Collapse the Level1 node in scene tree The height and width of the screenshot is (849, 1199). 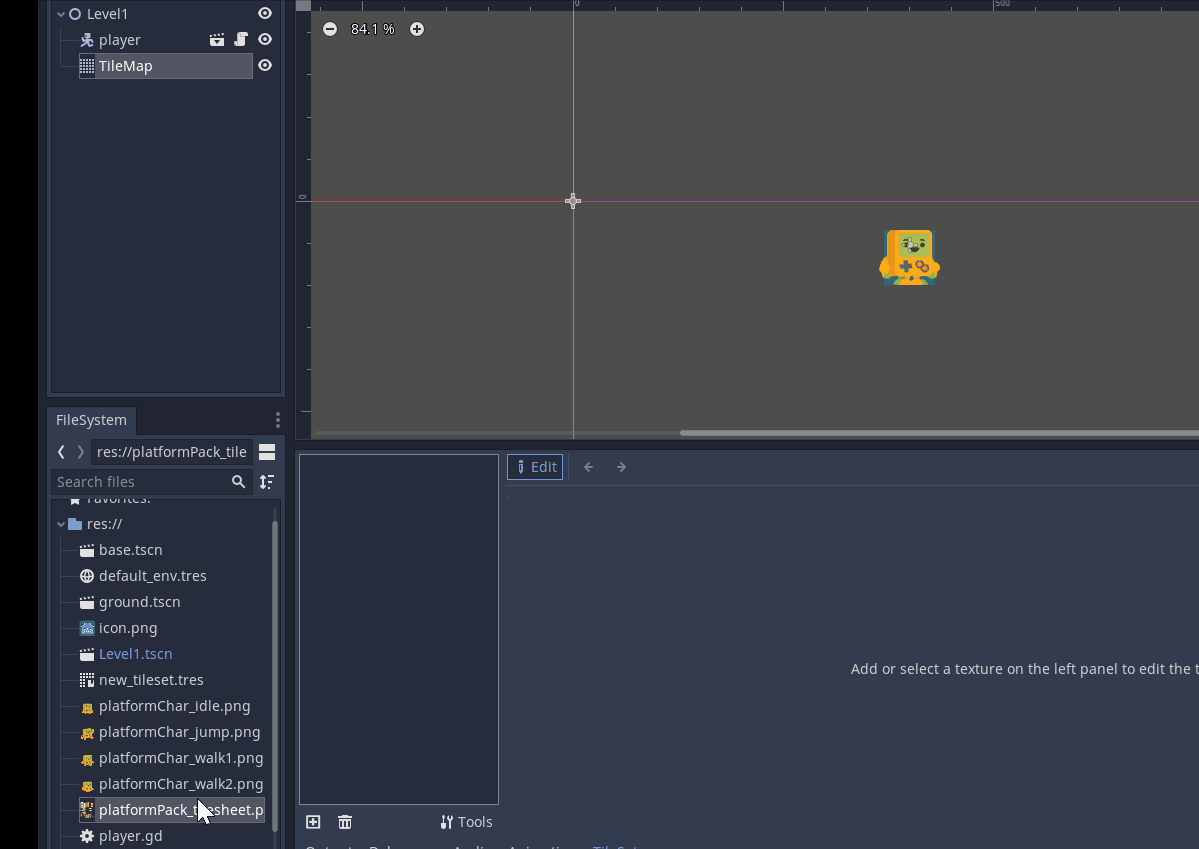[61, 14]
